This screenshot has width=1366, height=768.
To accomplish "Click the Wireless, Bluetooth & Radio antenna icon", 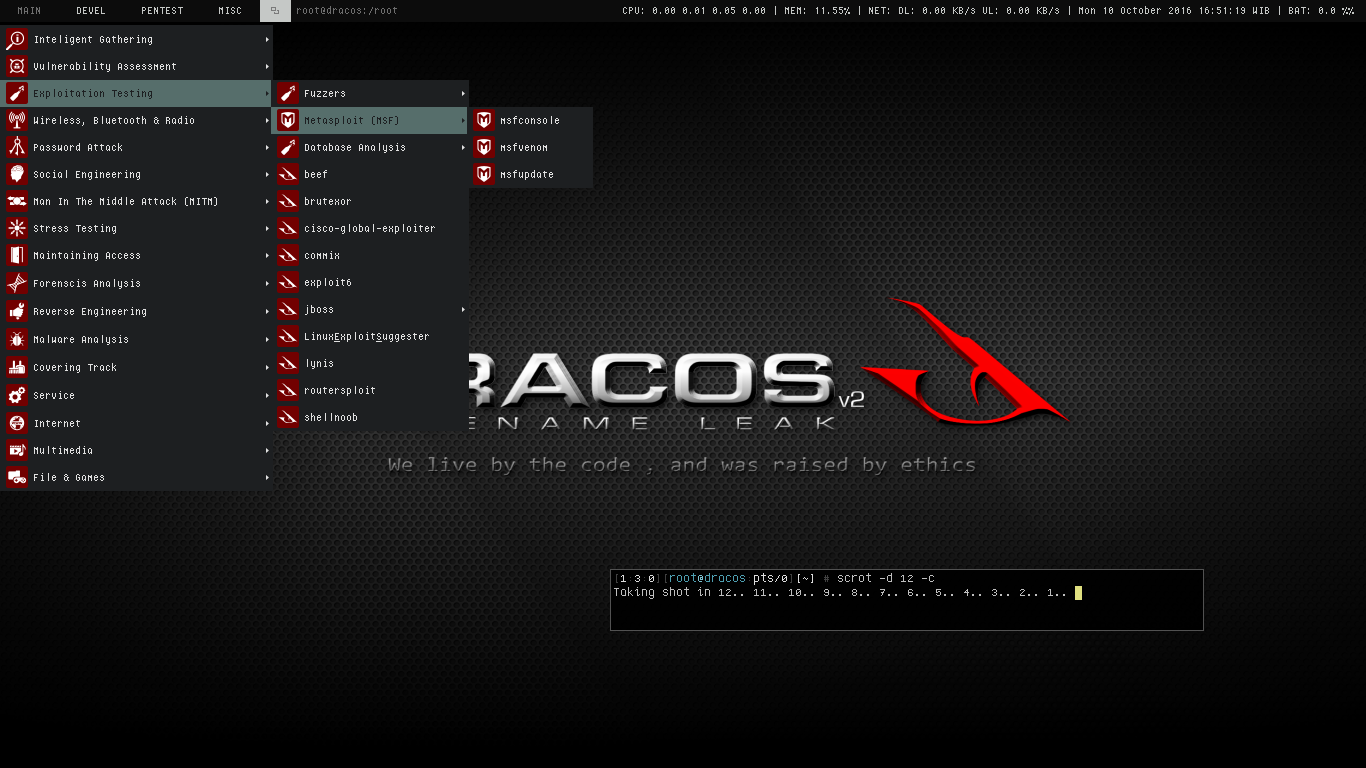I will (x=16, y=120).
